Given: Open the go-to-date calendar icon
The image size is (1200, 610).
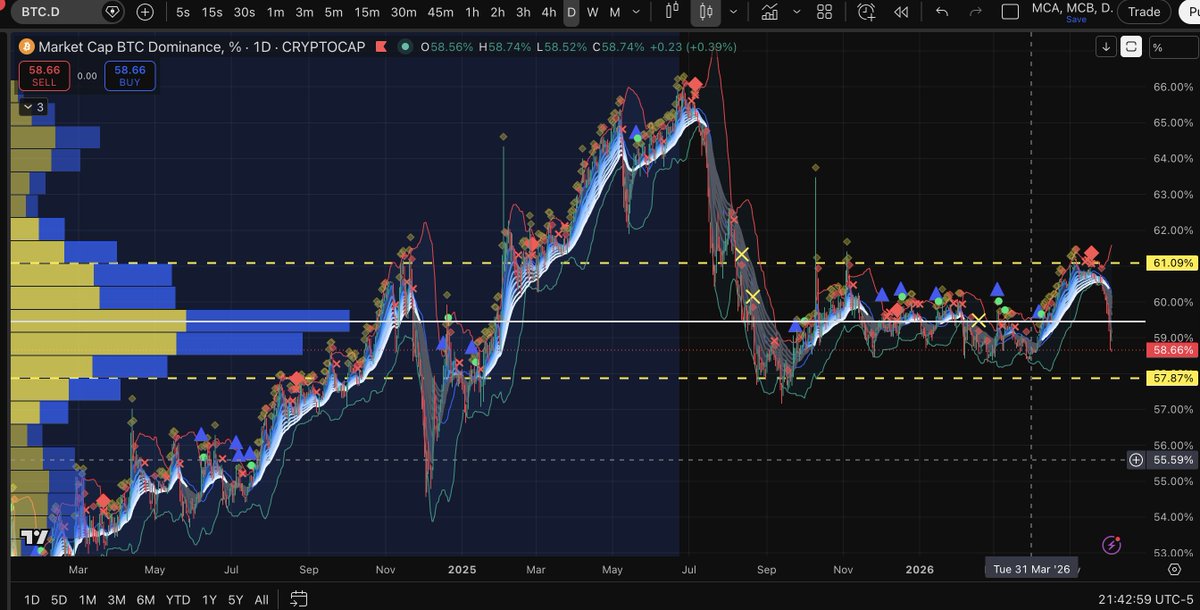Looking at the screenshot, I should 298,599.
